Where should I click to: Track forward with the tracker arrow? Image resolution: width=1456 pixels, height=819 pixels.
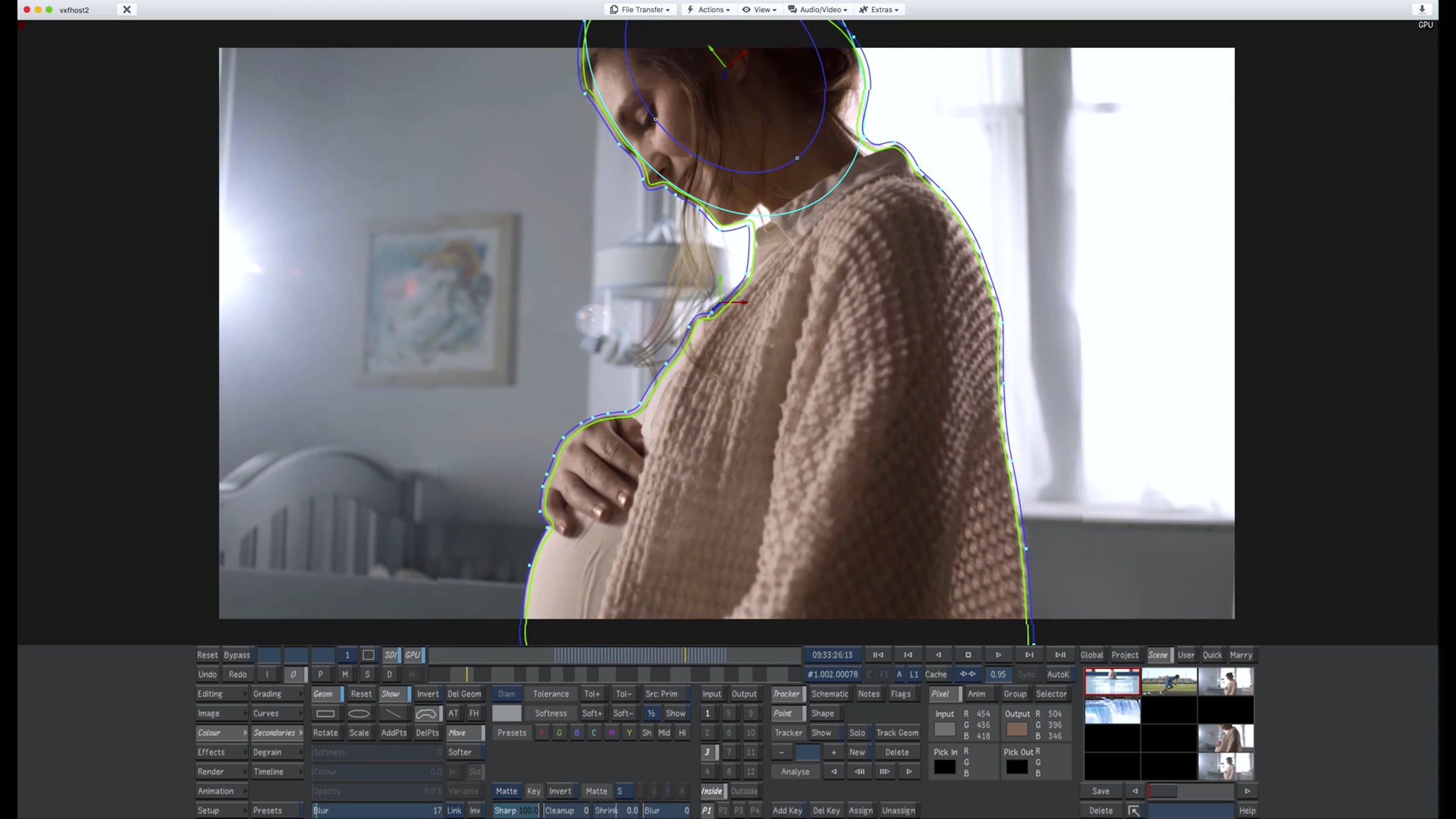(909, 772)
